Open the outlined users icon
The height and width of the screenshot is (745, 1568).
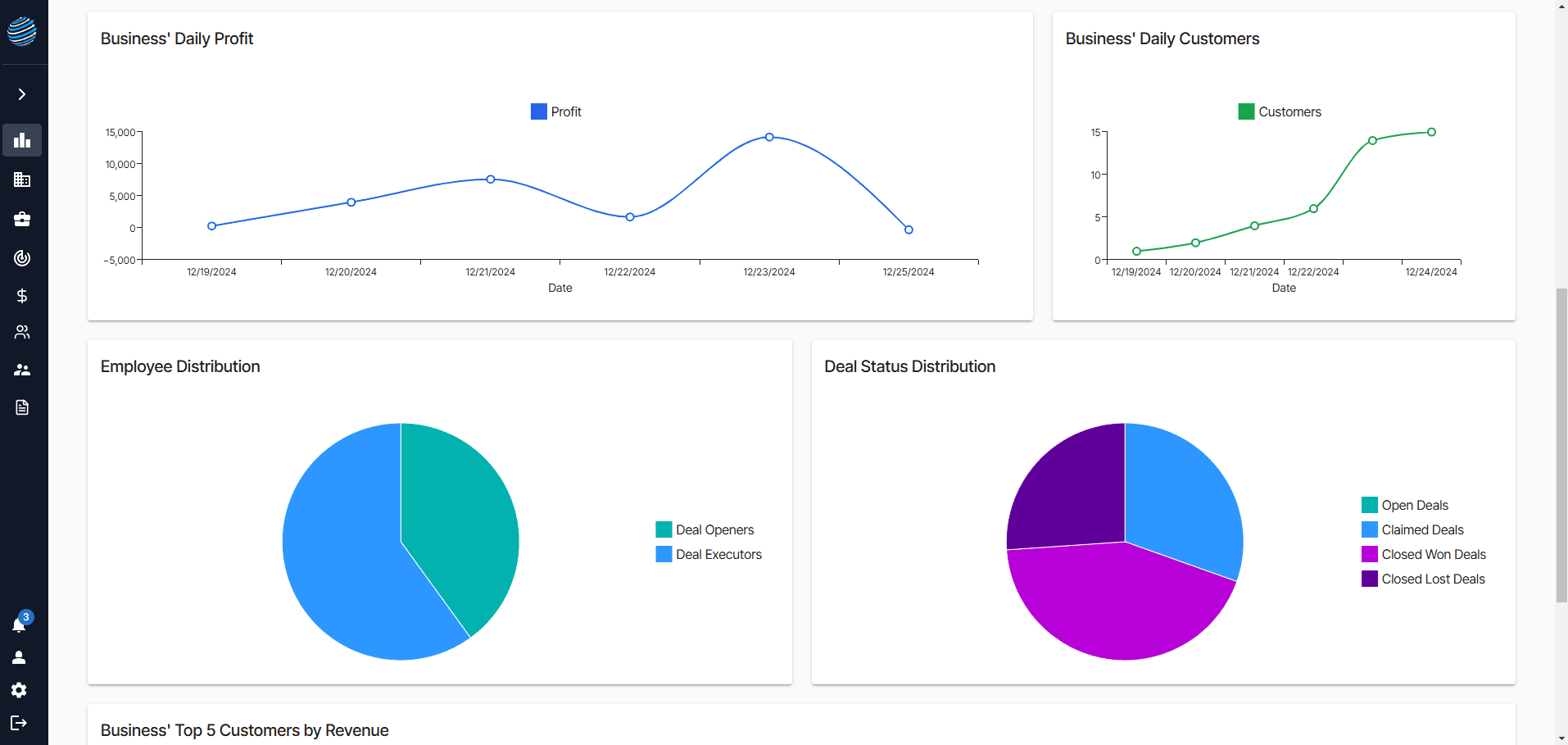22,332
